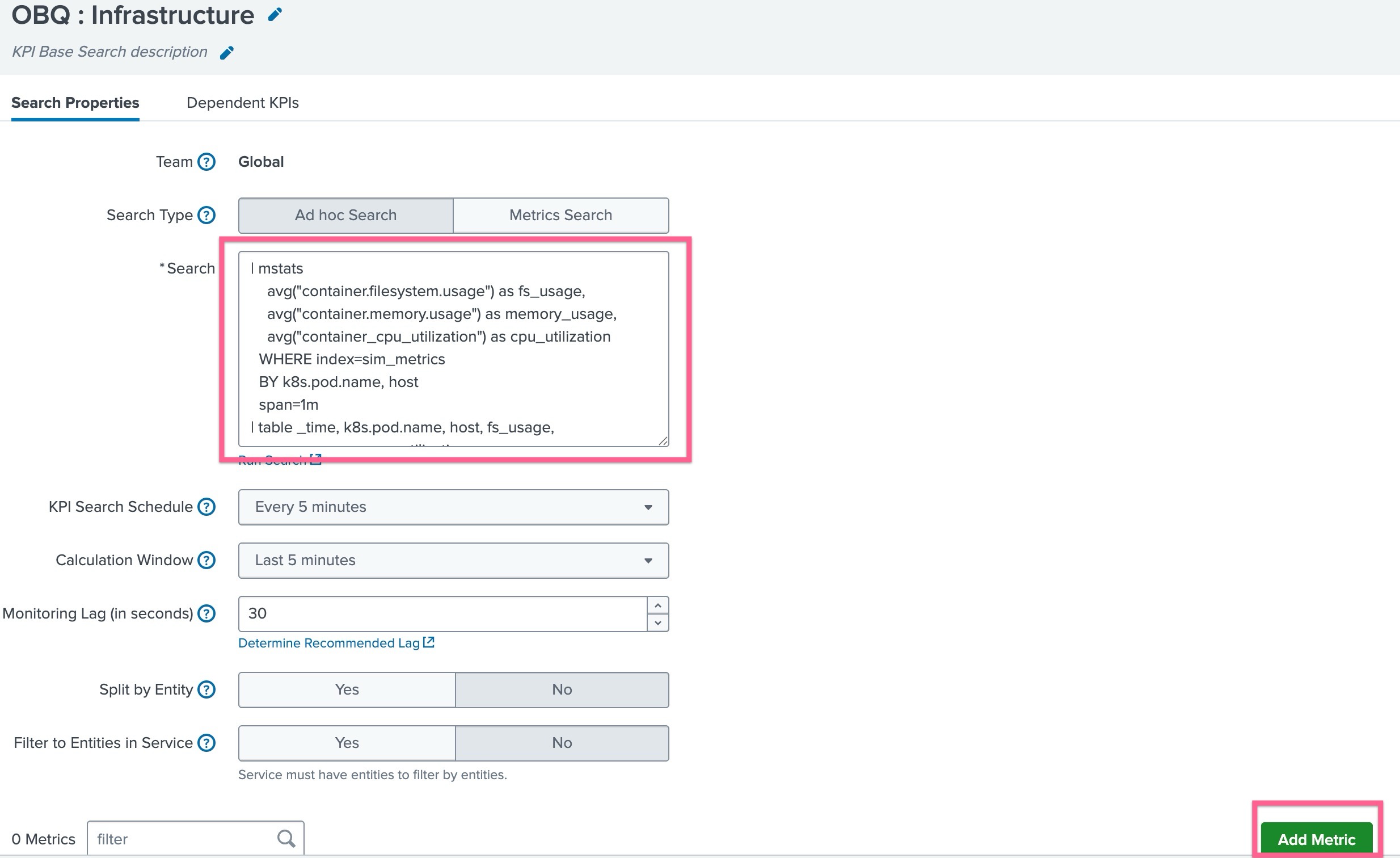Open help icon beside Split by Entity
This screenshot has width=1400, height=858.
pos(206,690)
